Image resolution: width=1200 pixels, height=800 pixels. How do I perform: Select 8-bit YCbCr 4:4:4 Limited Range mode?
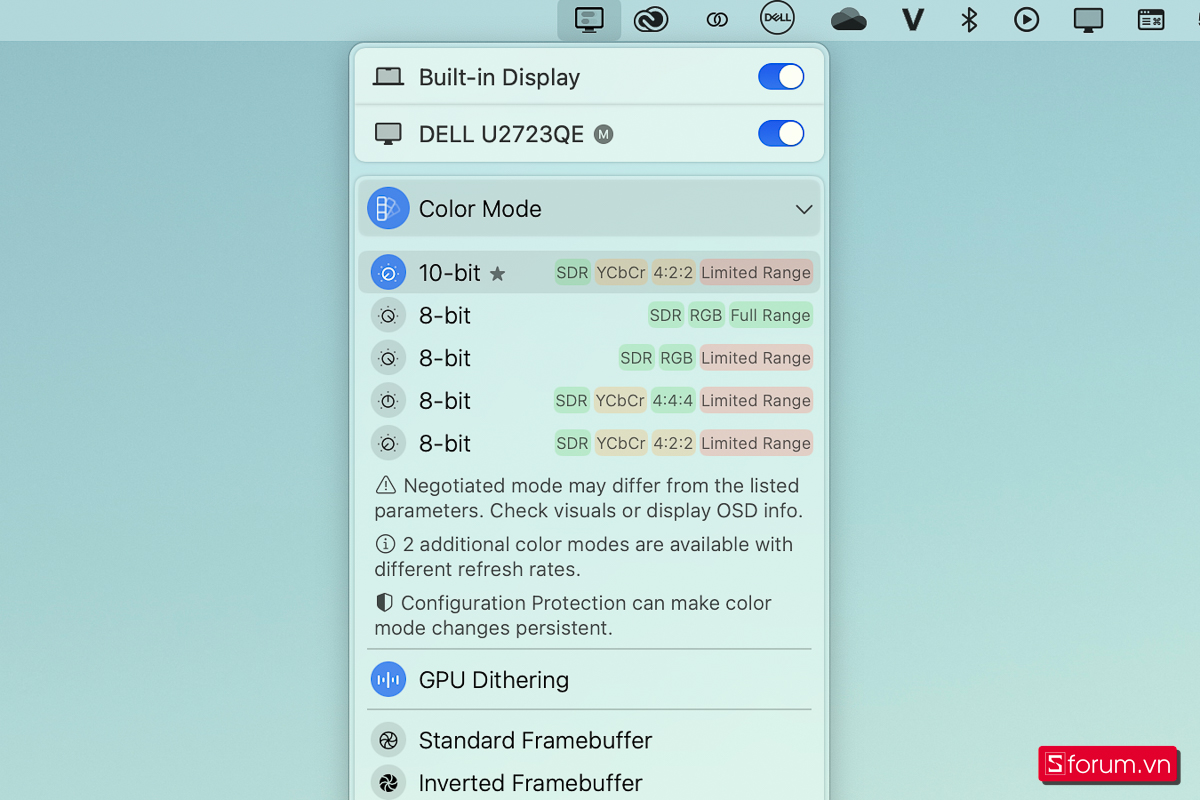pyautogui.click(x=589, y=400)
